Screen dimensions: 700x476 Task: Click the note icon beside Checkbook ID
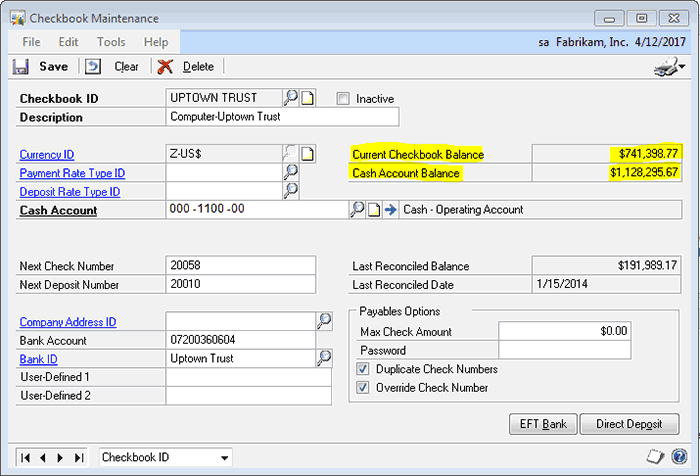tap(307, 98)
